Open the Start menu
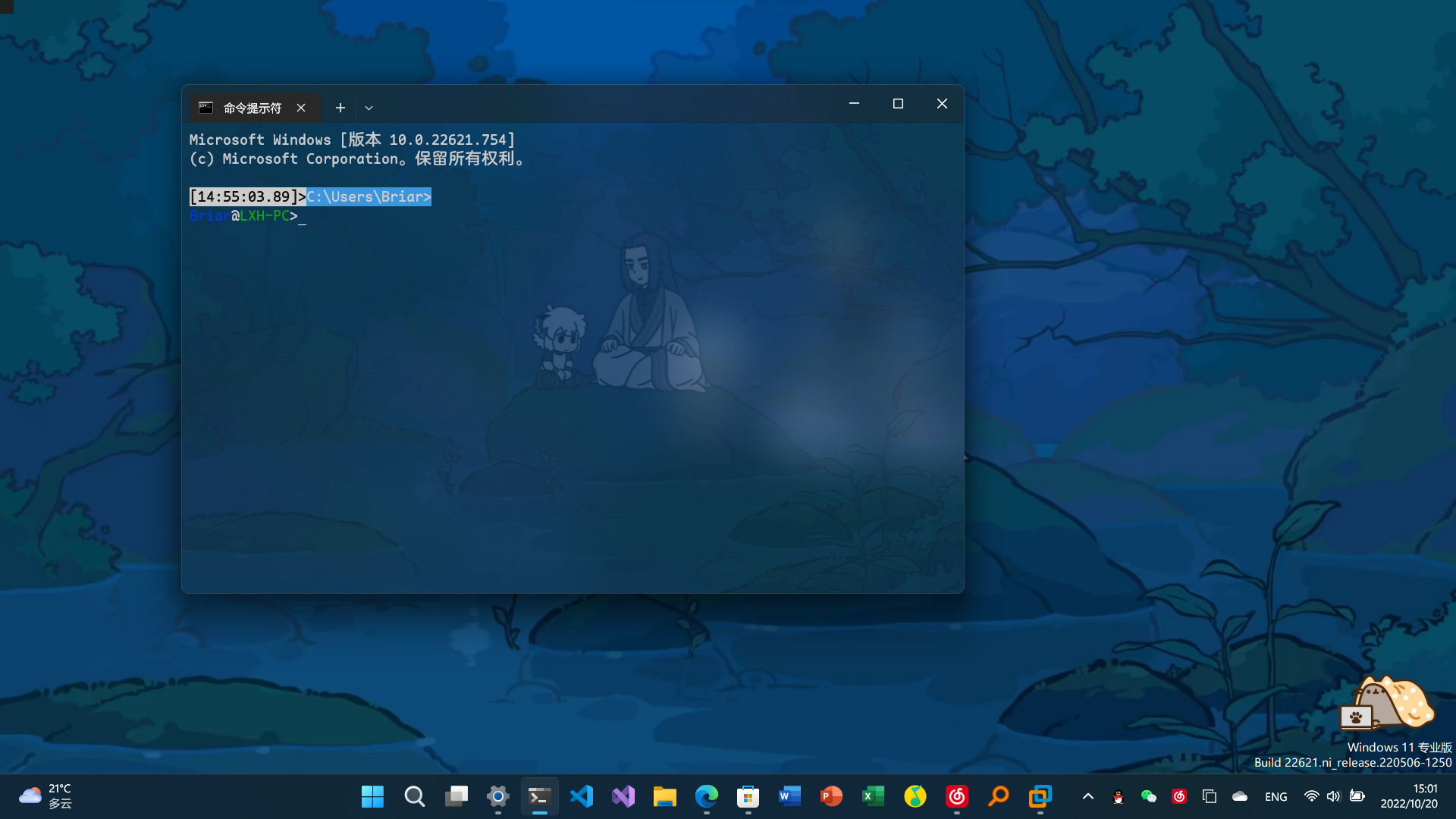Viewport: 1456px width, 819px height. [372, 796]
